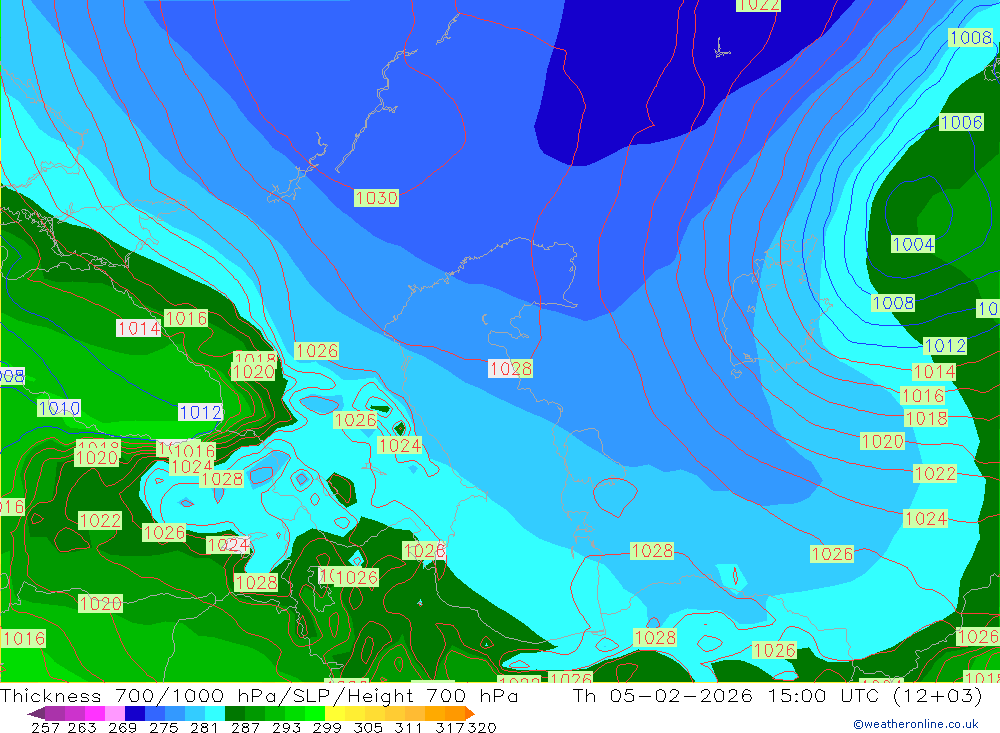
Task: Click the '293' legend value
Action: pyautogui.click(x=286, y=727)
